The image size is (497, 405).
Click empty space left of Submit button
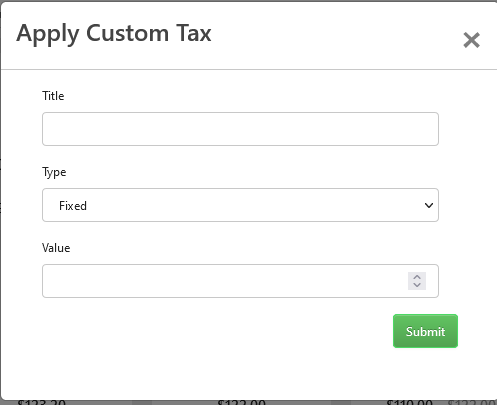pos(217,331)
